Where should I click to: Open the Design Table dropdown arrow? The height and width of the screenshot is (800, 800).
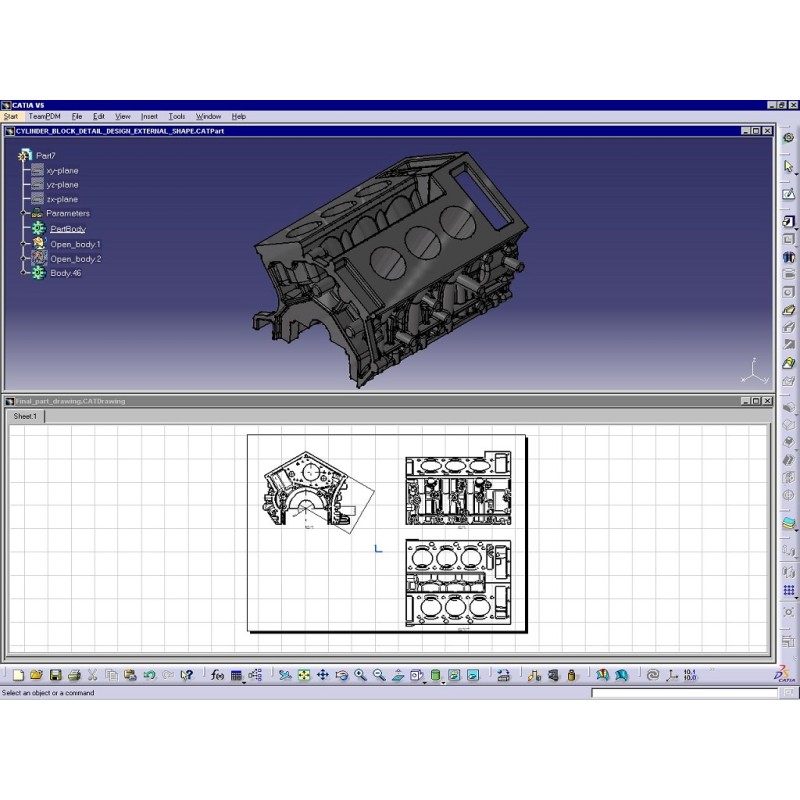pyautogui.click(x=243, y=682)
